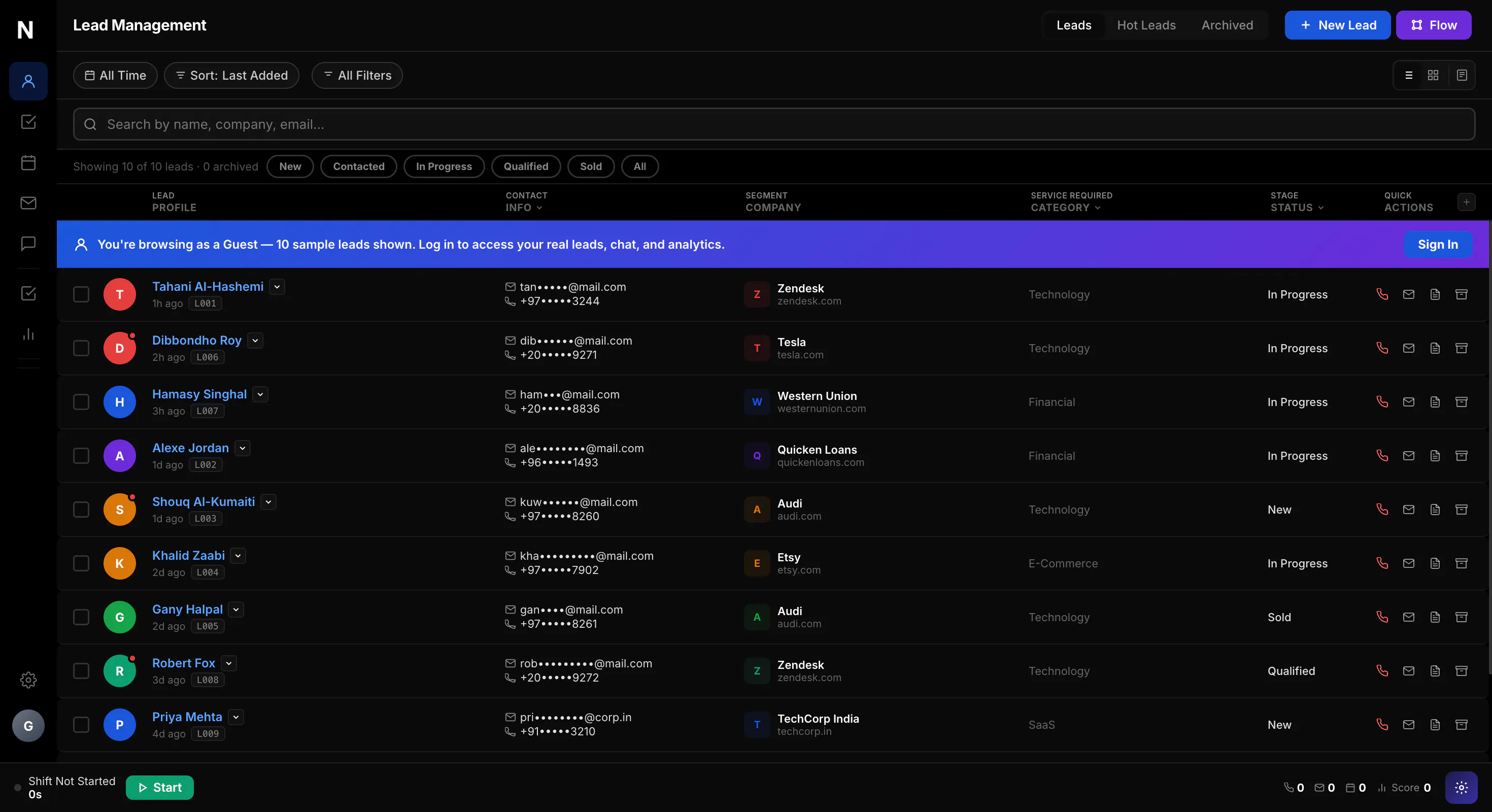Screen dimensions: 1492x812
Task: Click the guest avatar G in the sidebar
Action: click(28, 726)
